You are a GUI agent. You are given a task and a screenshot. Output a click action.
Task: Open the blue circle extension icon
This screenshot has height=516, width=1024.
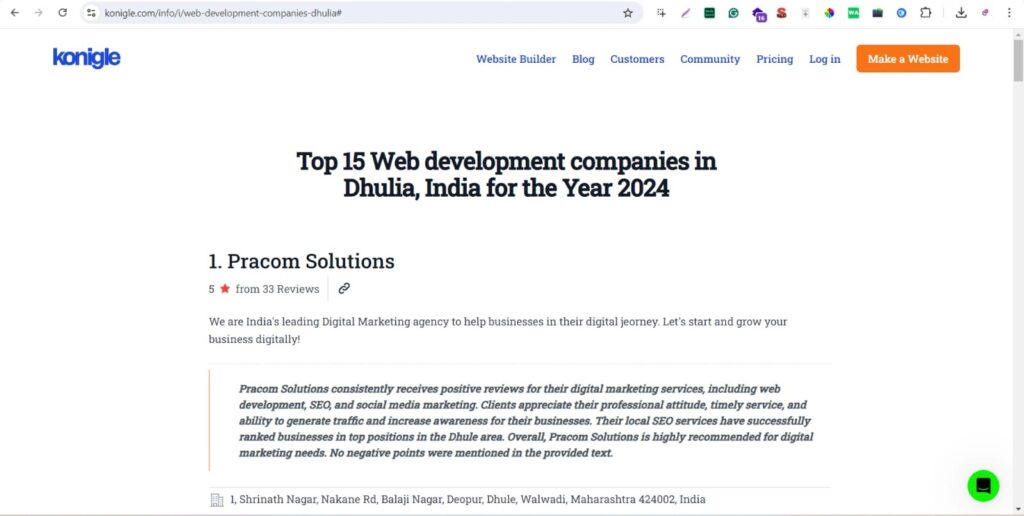901,12
